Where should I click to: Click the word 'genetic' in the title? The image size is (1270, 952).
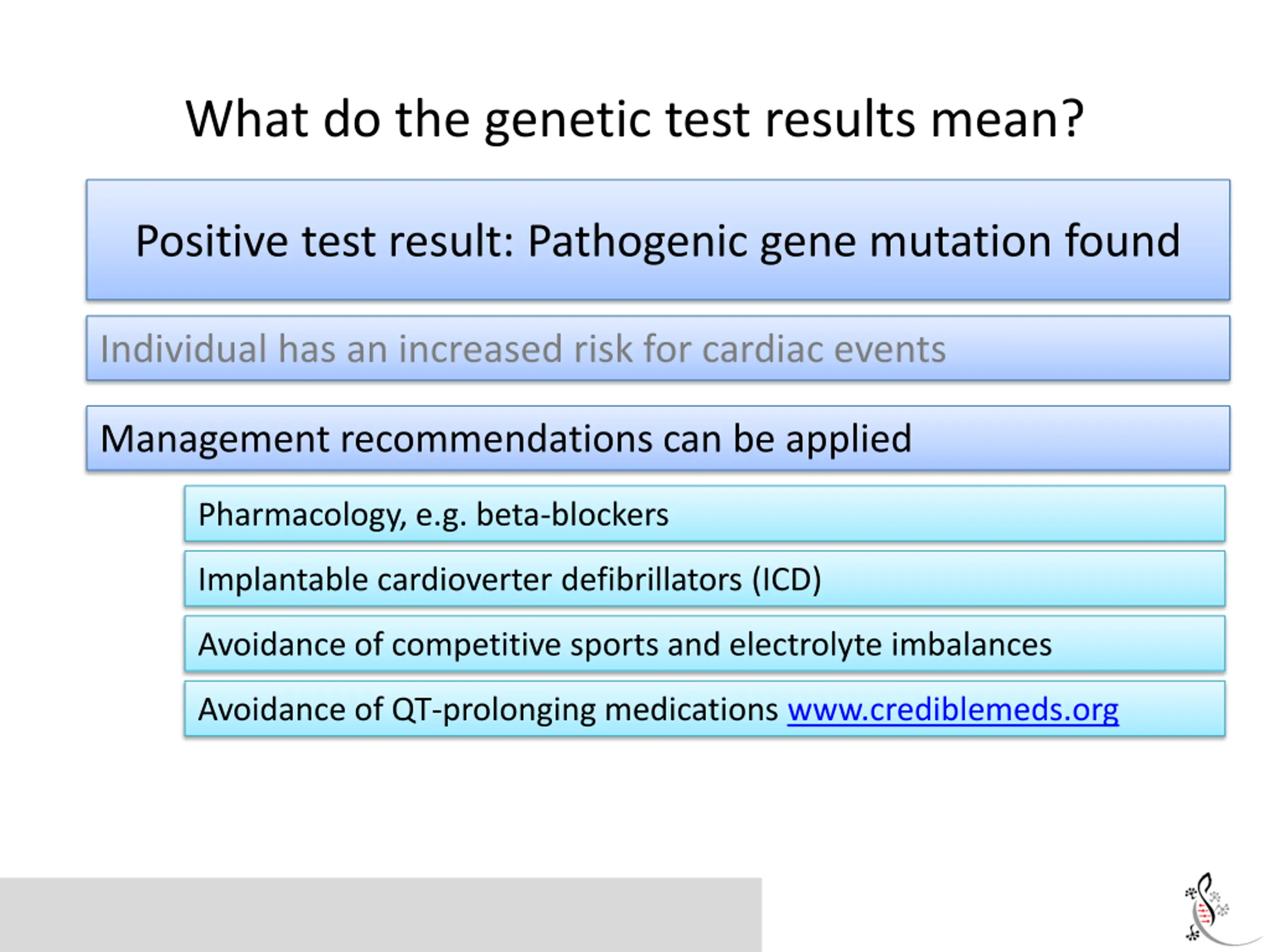click(x=567, y=121)
